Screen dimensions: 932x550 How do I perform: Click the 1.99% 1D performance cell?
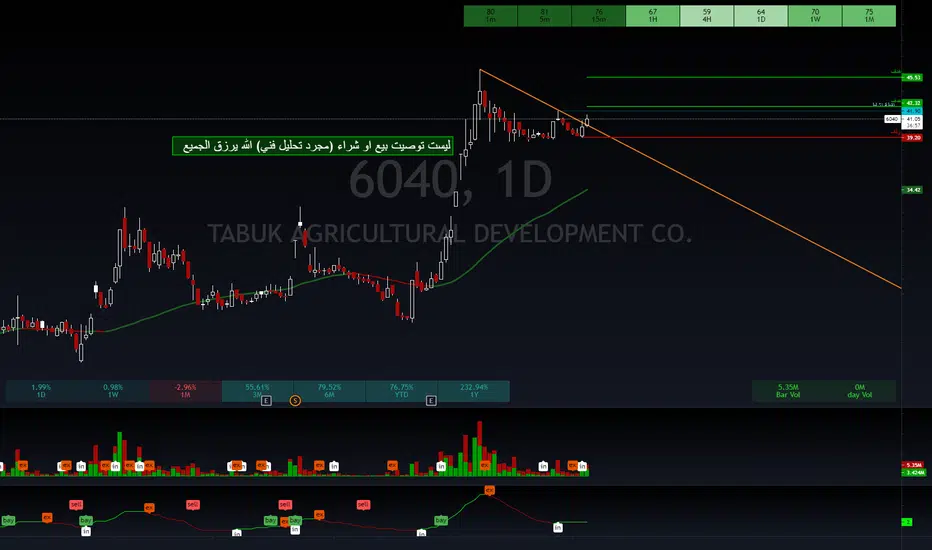click(41, 391)
